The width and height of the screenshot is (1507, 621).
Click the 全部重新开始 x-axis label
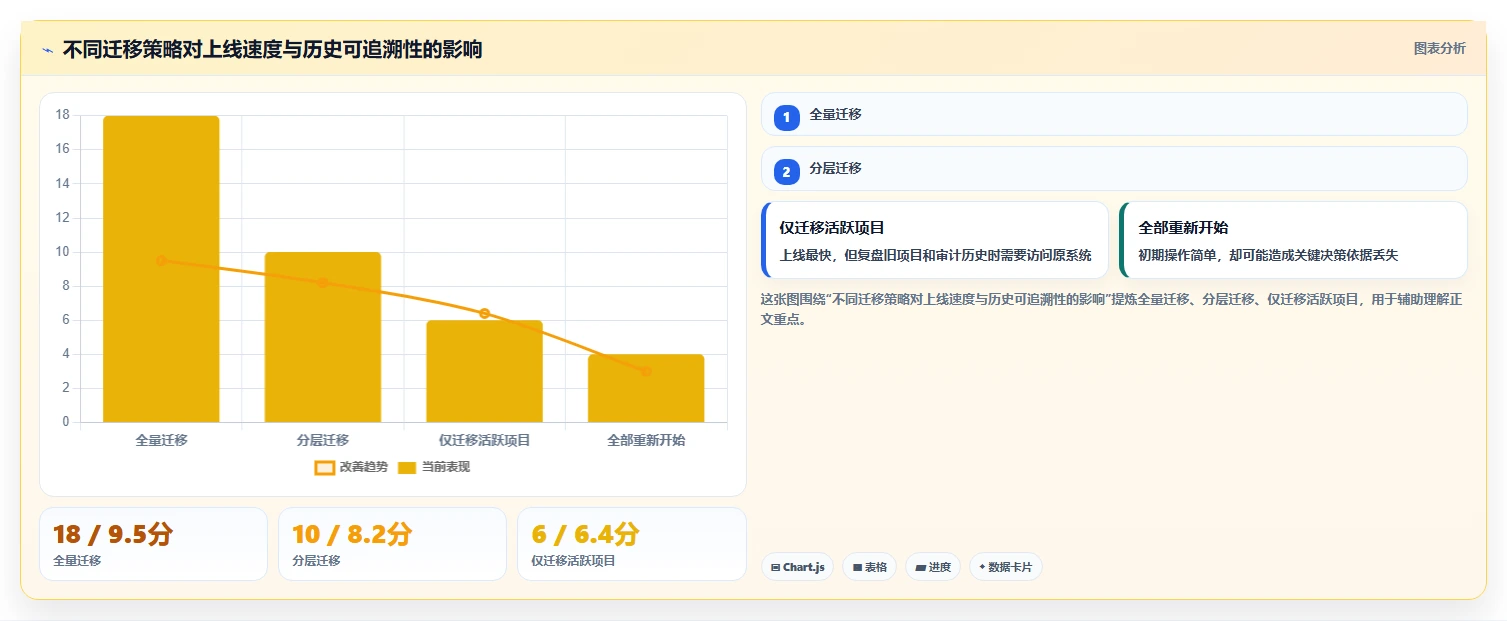click(x=646, y=440)
